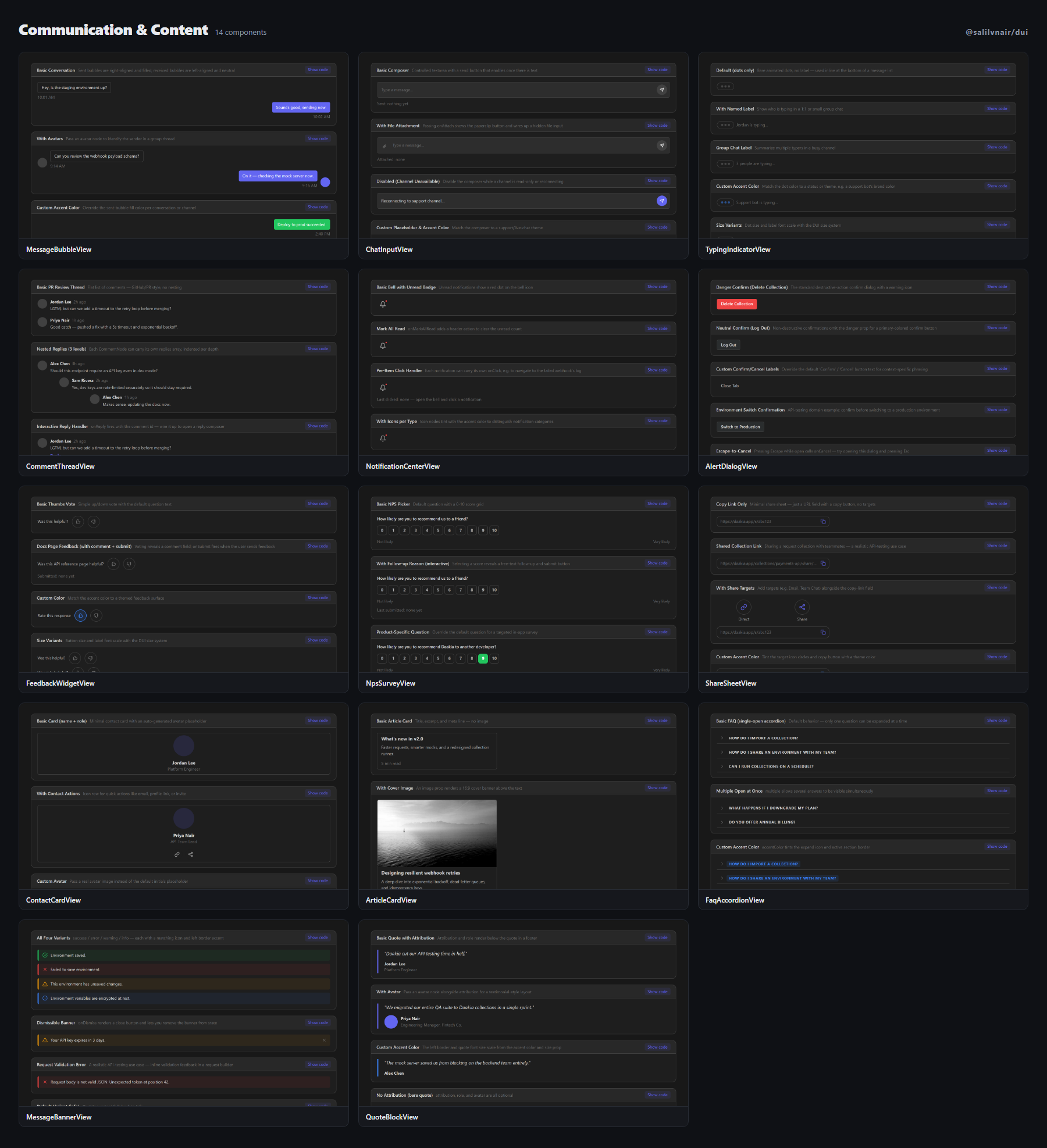Select score 7 in the Basic NPS Picker

click(461, 530)
